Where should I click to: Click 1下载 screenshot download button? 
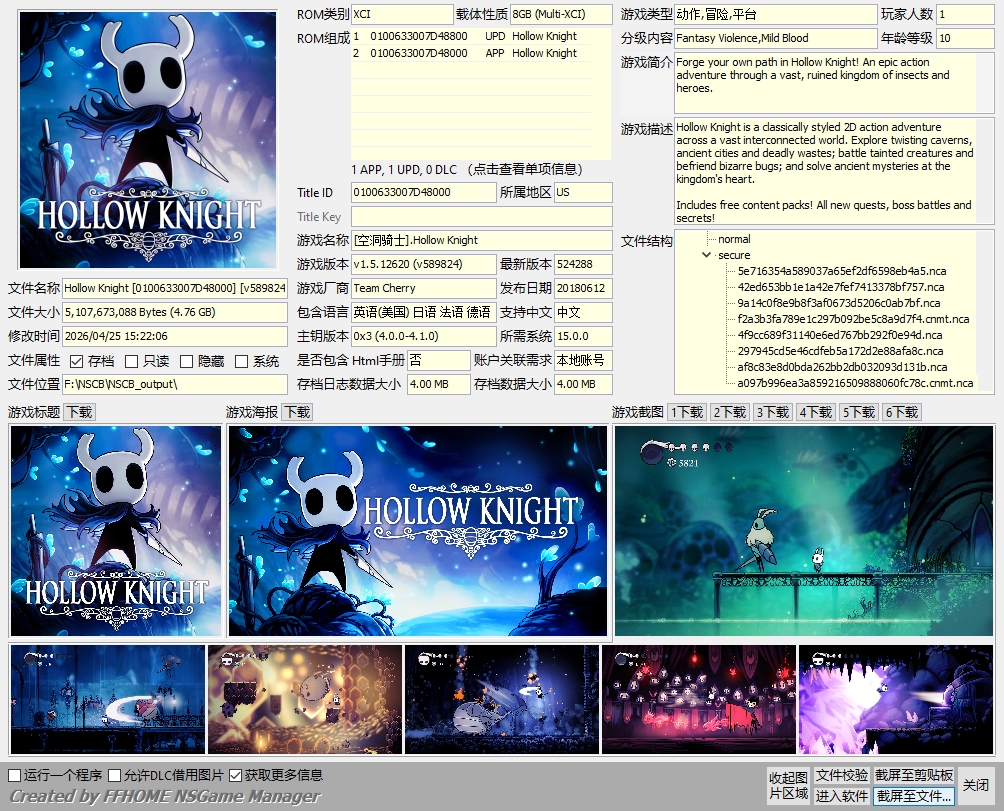687,412
